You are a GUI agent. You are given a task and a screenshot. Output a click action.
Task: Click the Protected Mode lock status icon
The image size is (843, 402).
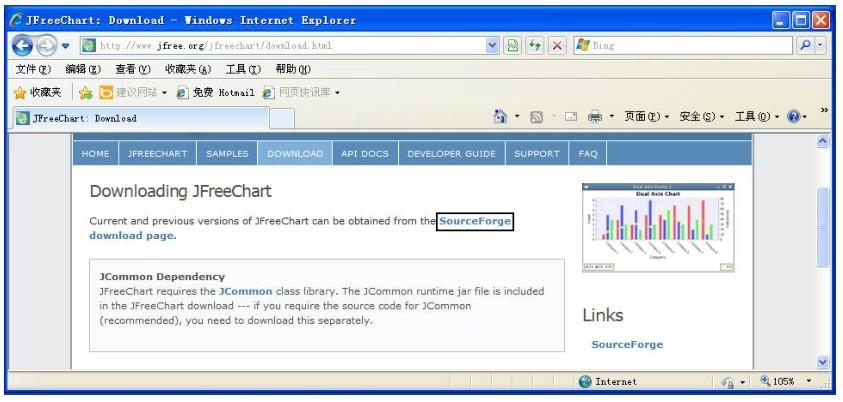(727, 382)
